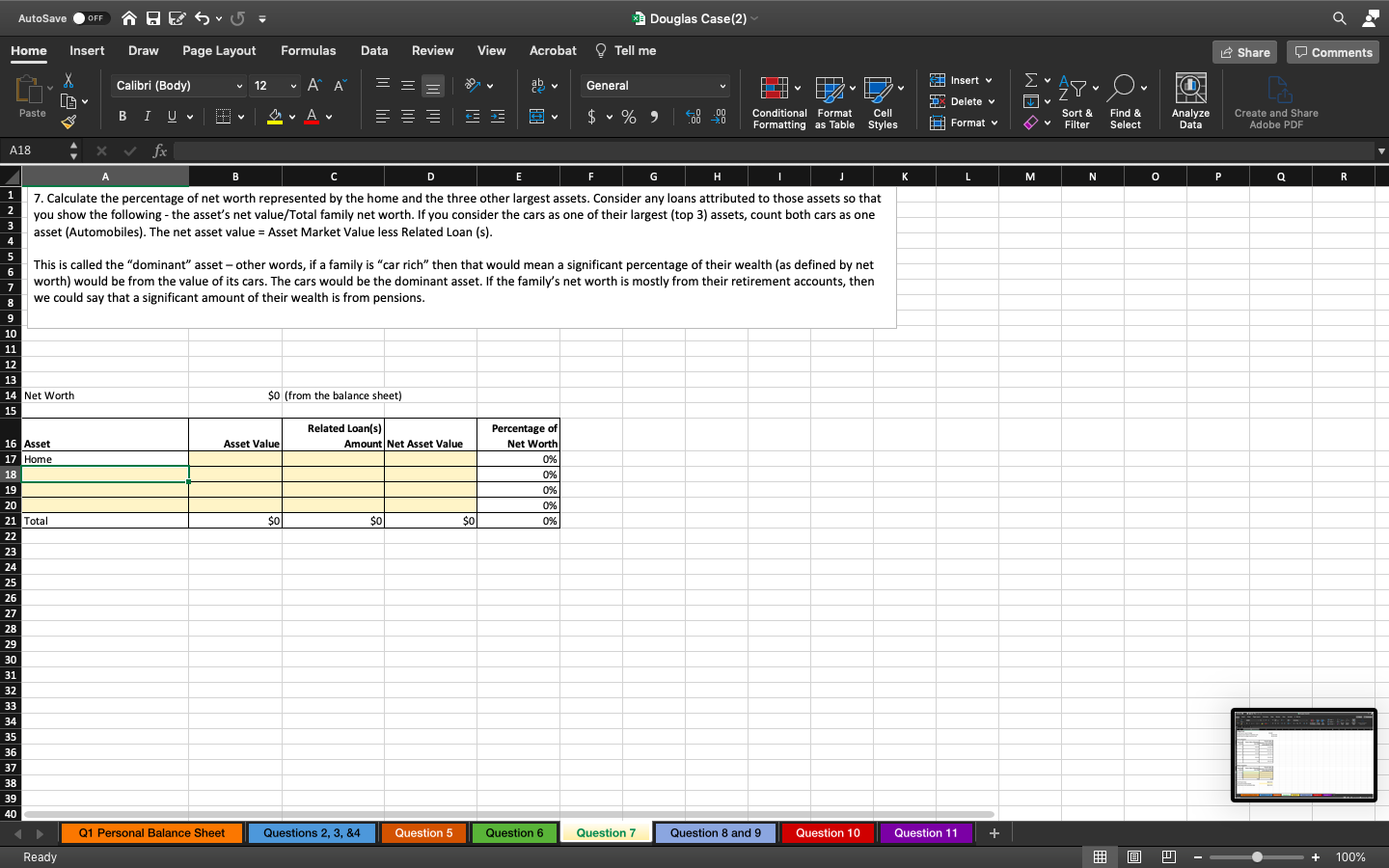Expand the General number format dropdown
The width and height of the screenshot is (1389, 868).
click(723, 86)
